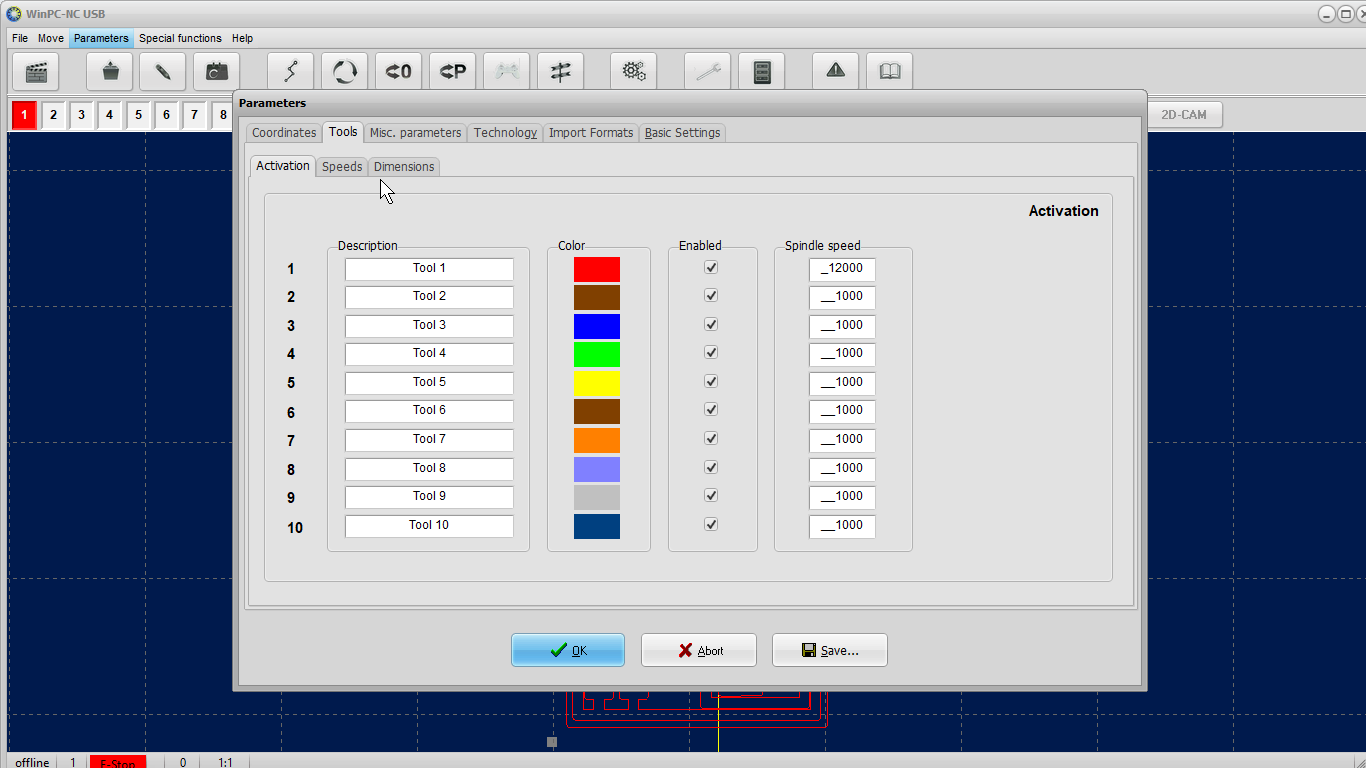Edit the Tool 6 description field
1366x768 pixels.
tap(429, 411)
